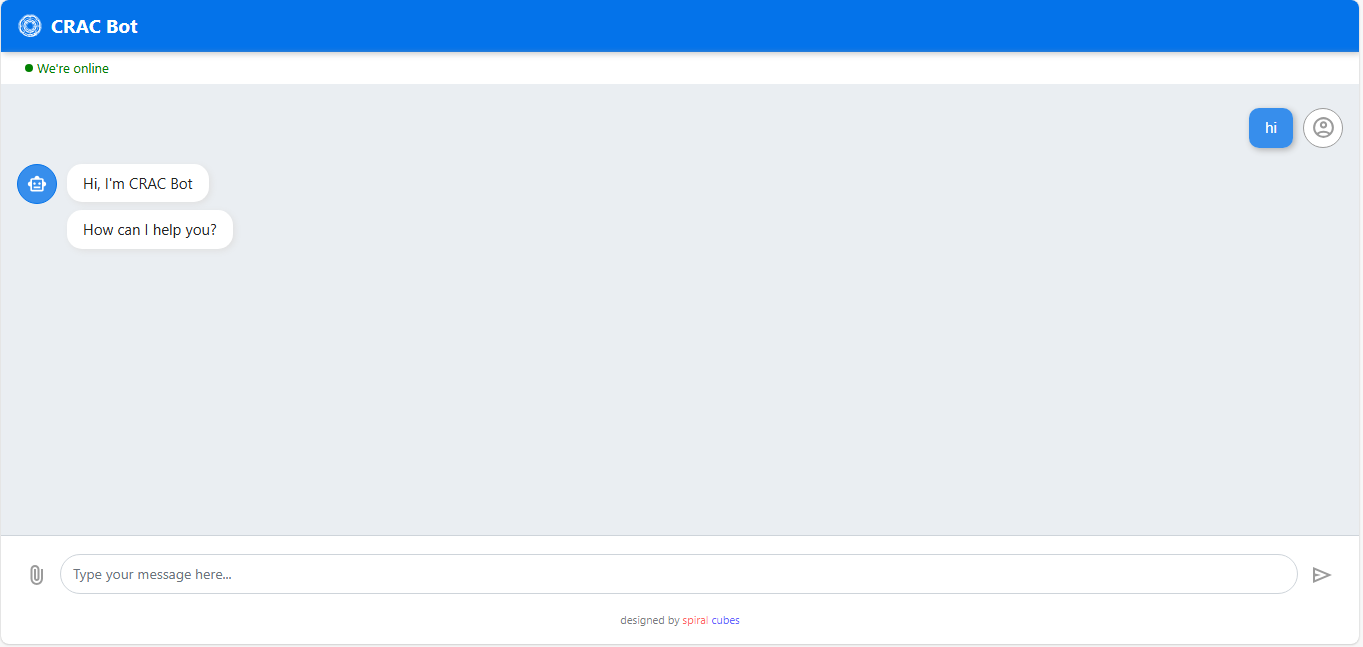Click the empty blue header bar area
The height and width of the screenshot is (647, 1363).
tap(700, 26)
